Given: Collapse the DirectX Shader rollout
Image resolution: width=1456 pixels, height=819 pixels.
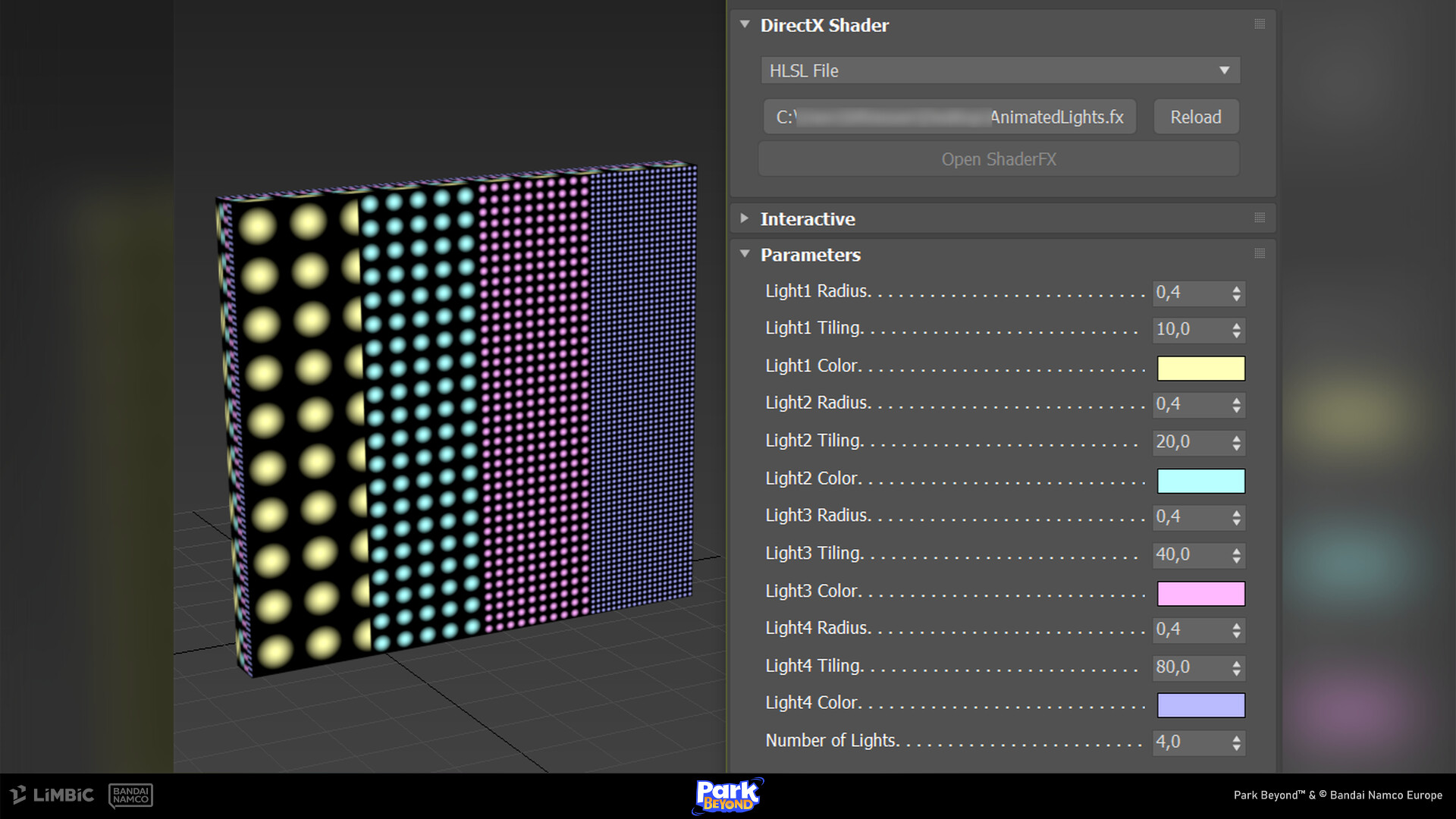Looking at the screenshot, I should pos(745,24).
